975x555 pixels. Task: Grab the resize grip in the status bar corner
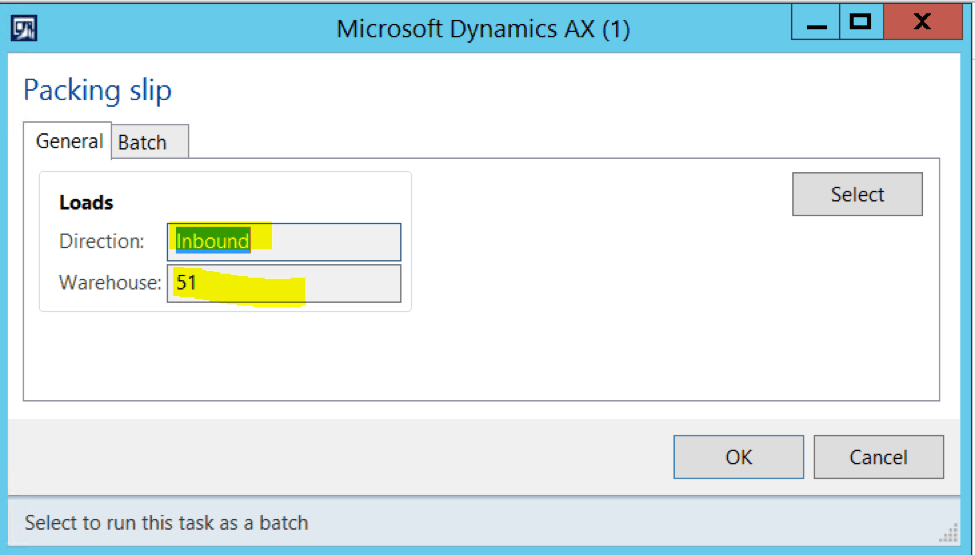(x=949, y=534)
